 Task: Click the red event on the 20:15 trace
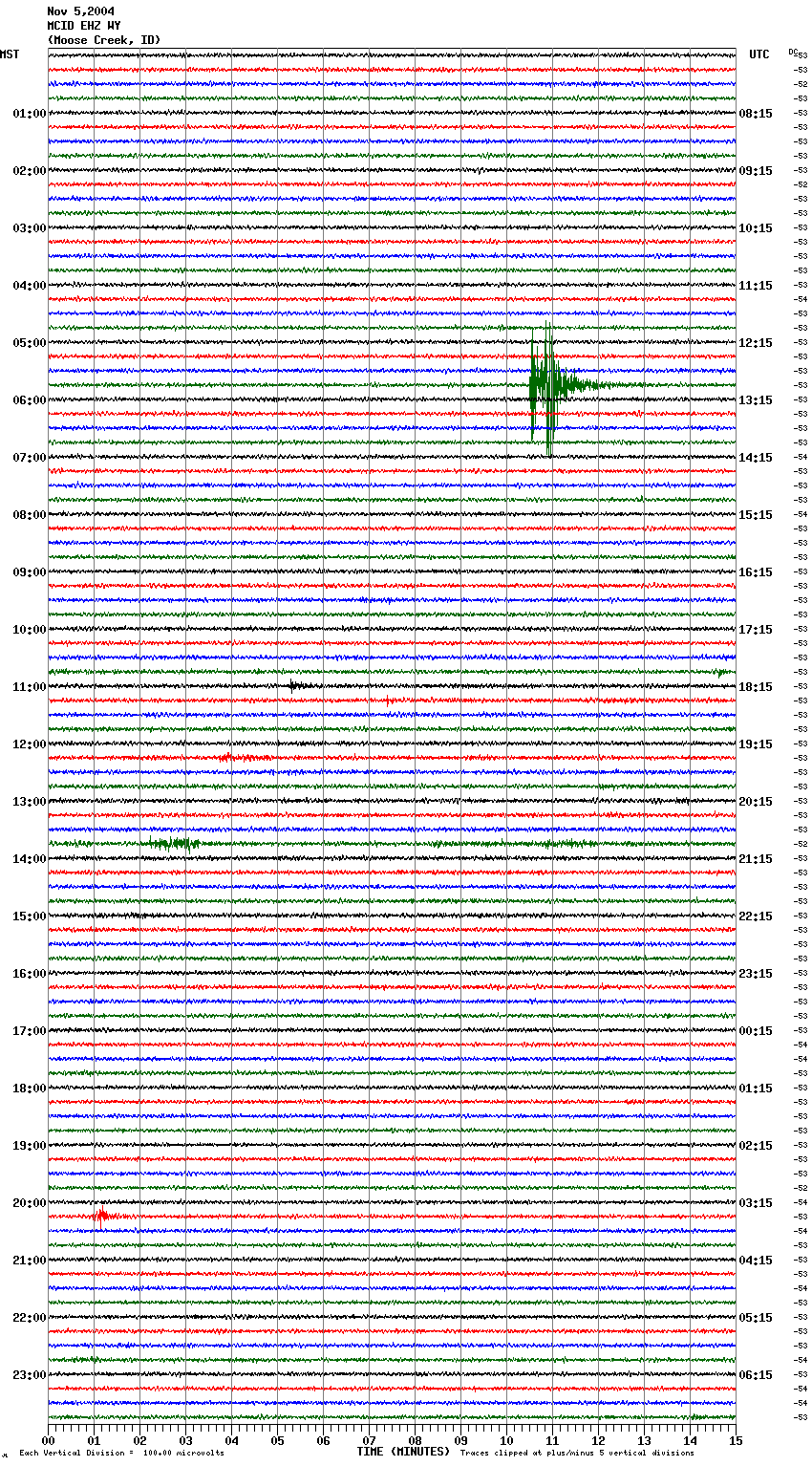(103, 1216)
